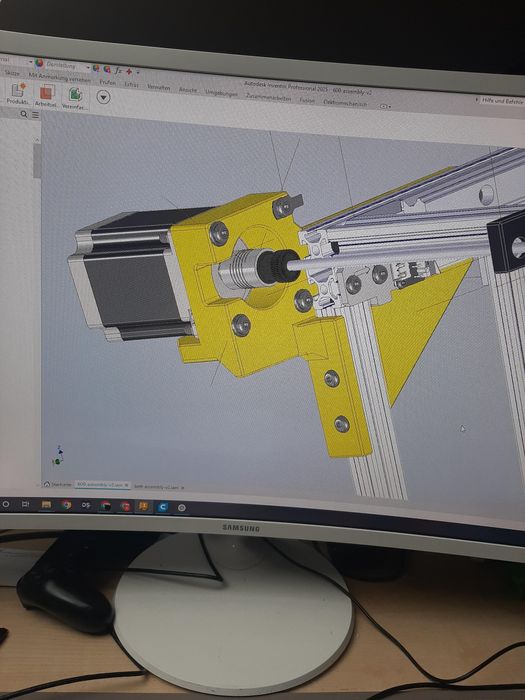Viewport: 525px width, 700px height.
Task: Click the Arbeitselemente icon in the ribbon
Action: click(46, 92)
